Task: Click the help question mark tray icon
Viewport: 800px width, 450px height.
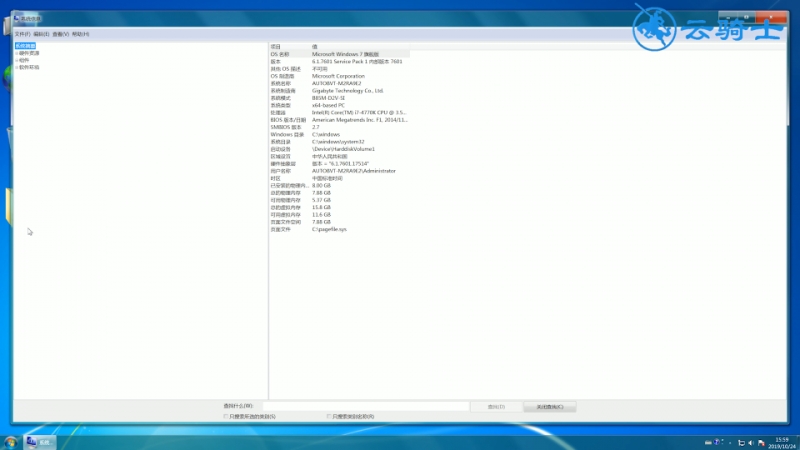Action: pos(717,442)
